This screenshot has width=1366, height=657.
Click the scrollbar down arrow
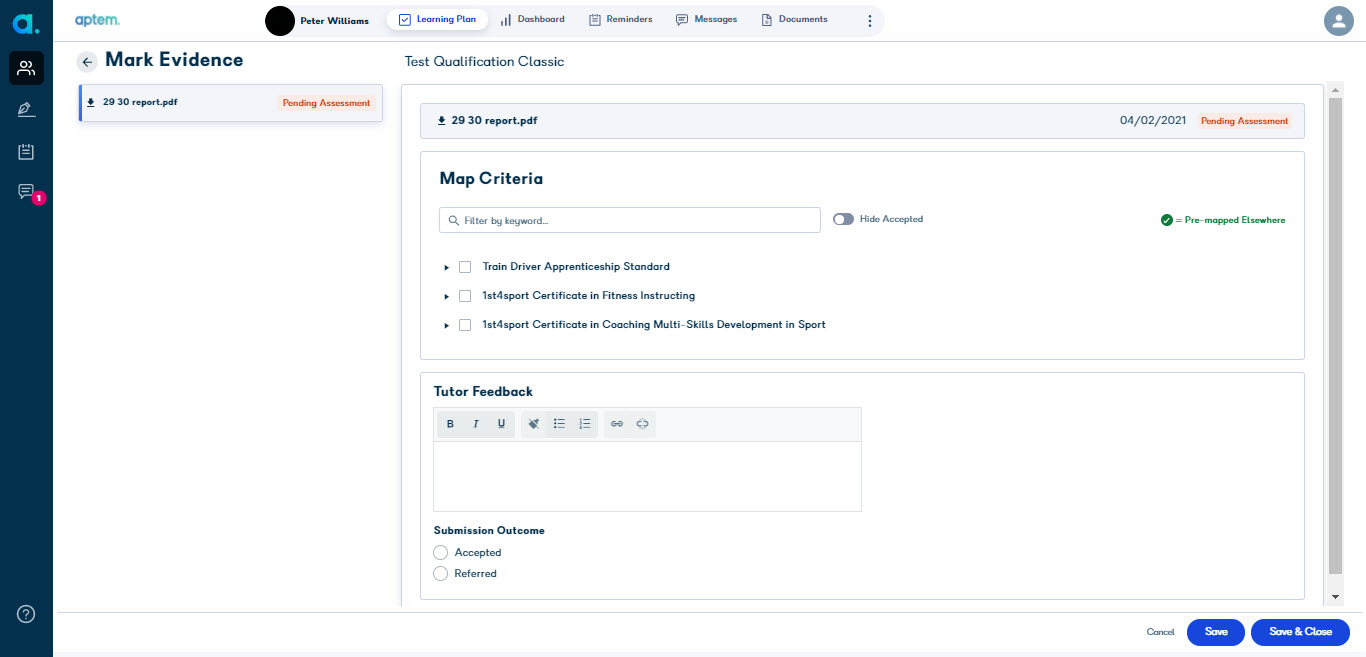click(1335, 597)
